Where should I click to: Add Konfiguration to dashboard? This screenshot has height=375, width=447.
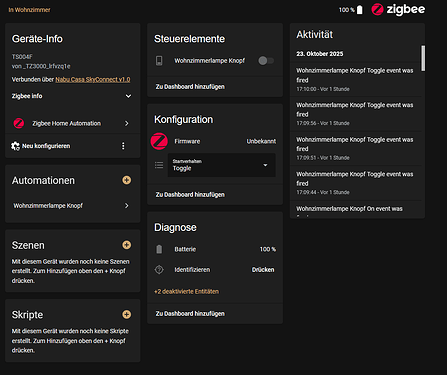(x=190, y=195)
